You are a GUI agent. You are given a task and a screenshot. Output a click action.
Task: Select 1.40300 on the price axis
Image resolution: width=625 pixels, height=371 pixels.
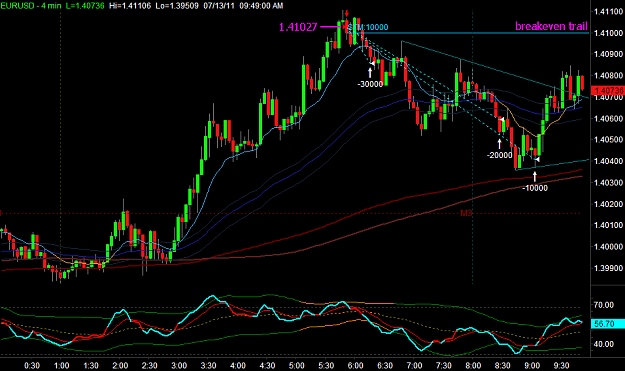tap(608, 183)
